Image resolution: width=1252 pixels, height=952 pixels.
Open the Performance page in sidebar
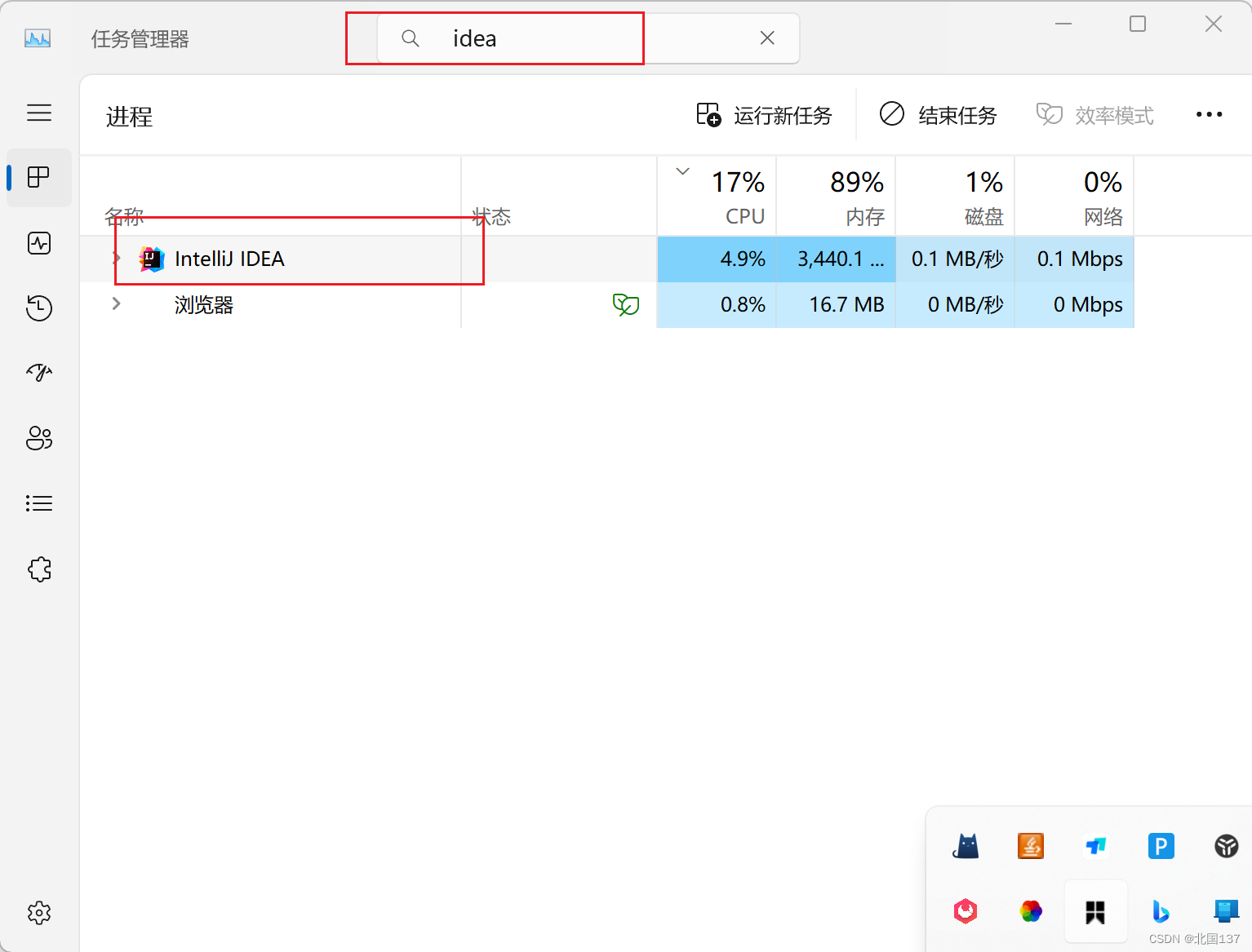39,243
